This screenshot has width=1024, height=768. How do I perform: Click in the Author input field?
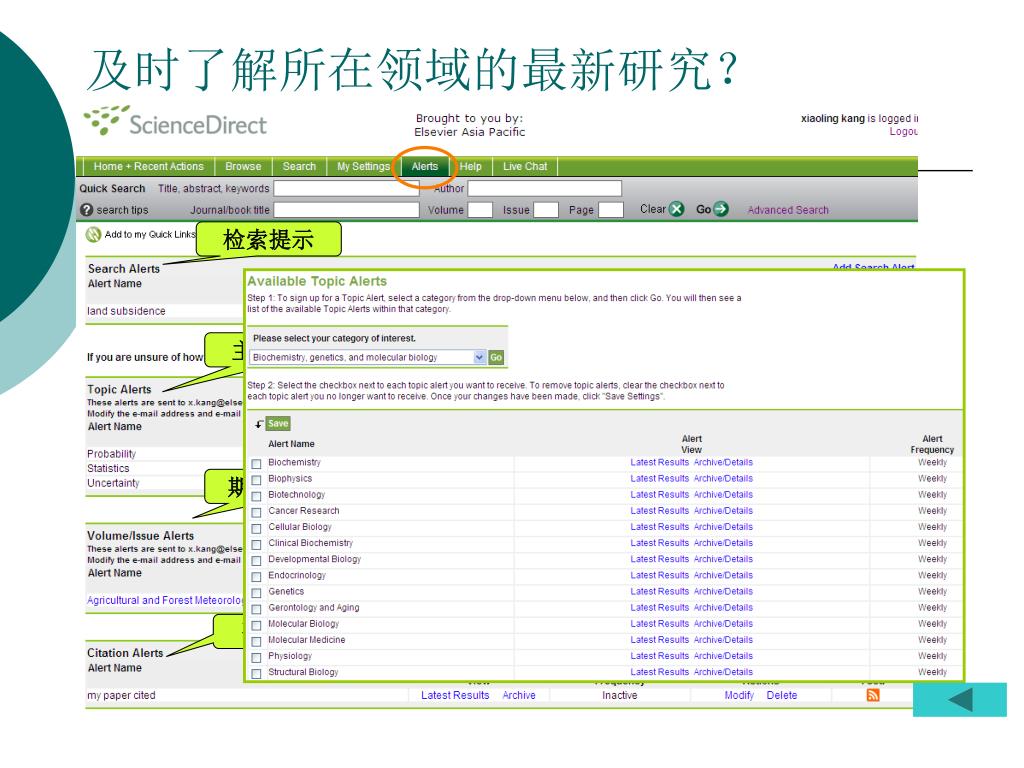[x=545, y=189]
